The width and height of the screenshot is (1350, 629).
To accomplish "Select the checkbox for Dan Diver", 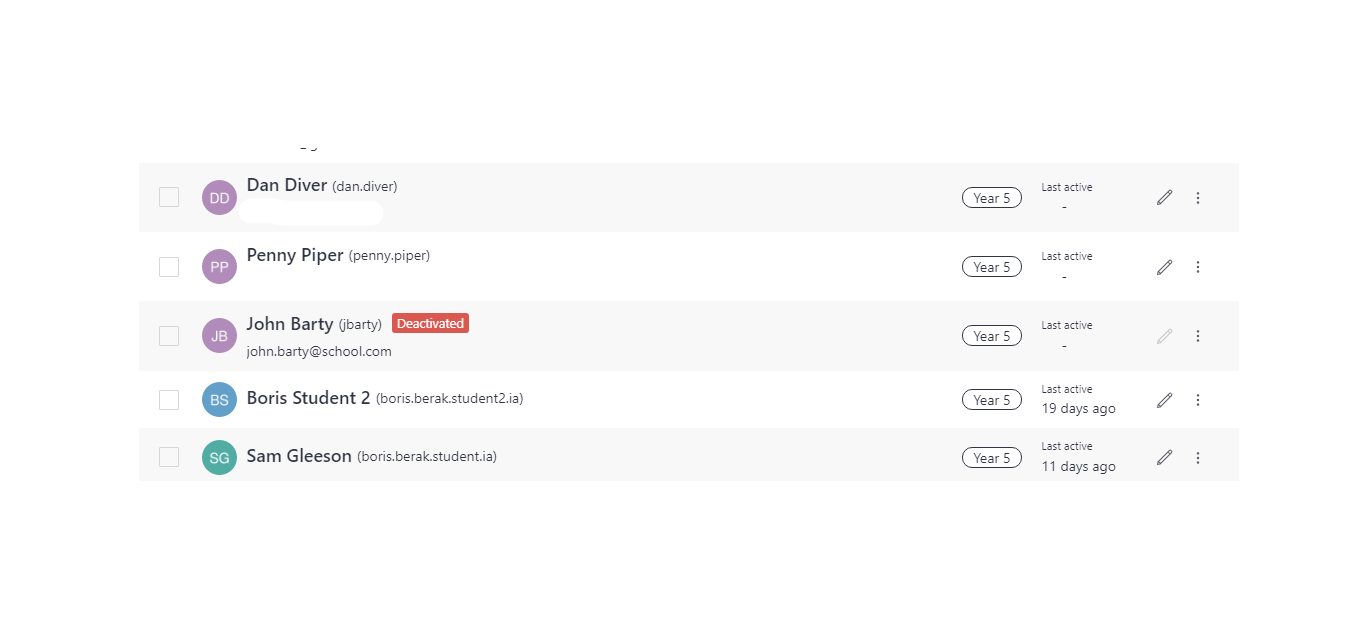I will (x=169, y=197).
